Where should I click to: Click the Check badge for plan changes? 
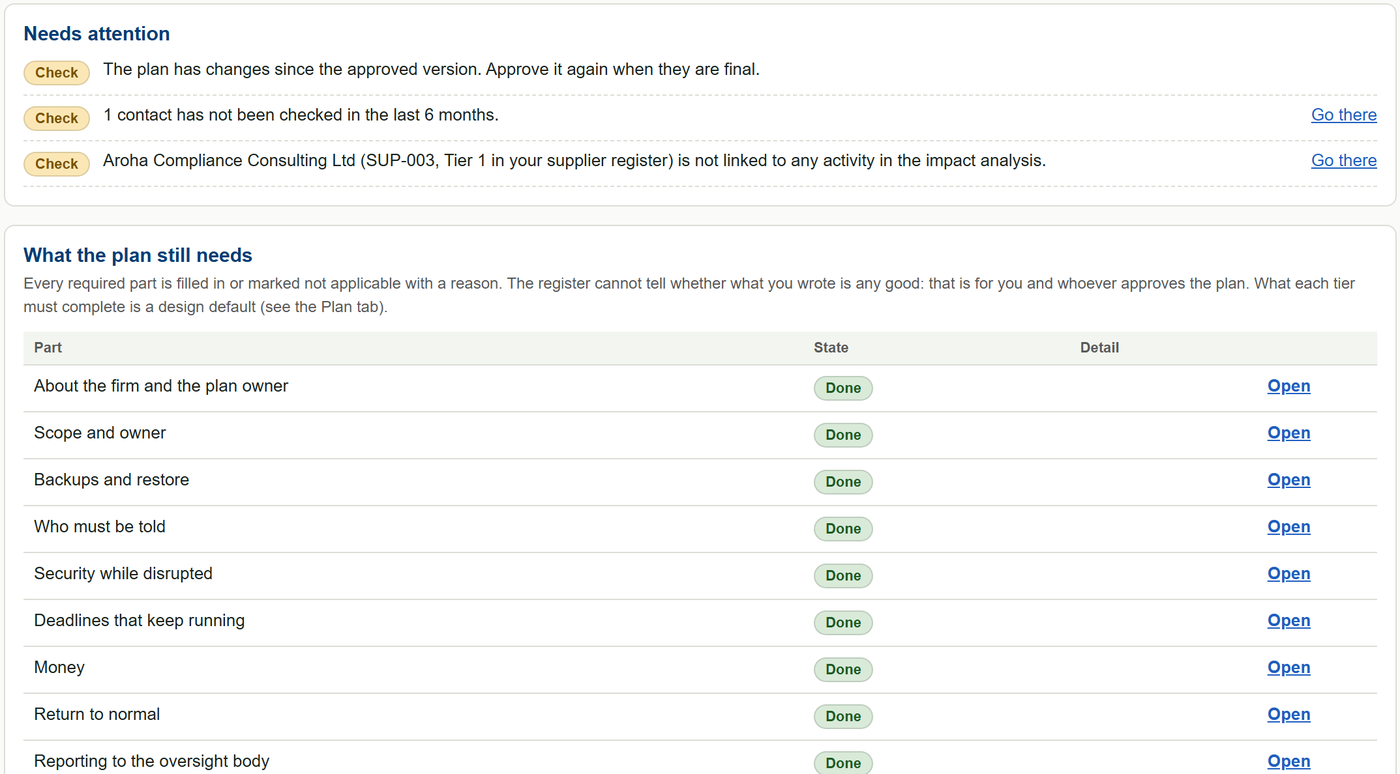[x=57, y=72]
